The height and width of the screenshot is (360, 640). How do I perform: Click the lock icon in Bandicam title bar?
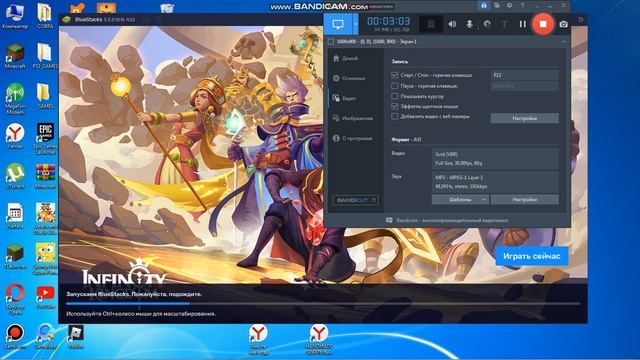(484, 5)
